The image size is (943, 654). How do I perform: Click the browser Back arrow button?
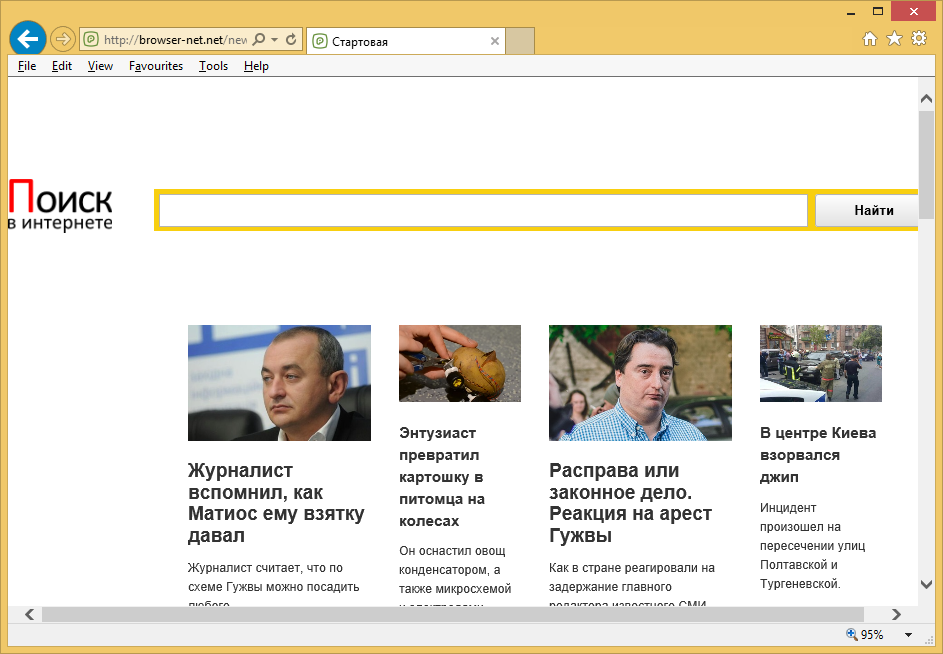point(28,39)
